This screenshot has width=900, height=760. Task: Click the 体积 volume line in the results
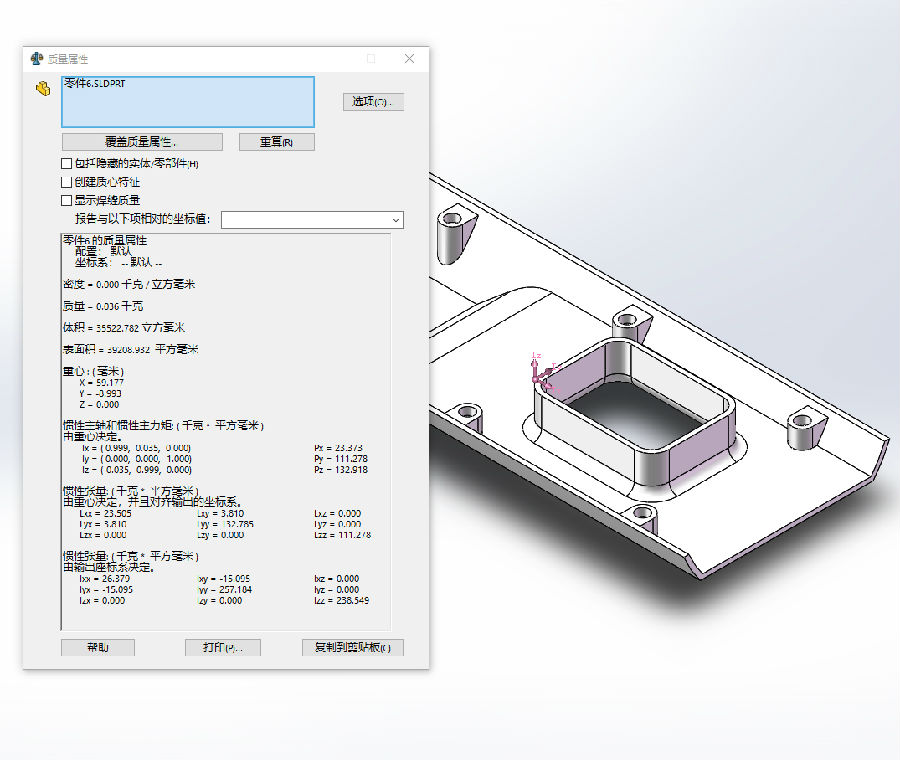coord(124,328)
